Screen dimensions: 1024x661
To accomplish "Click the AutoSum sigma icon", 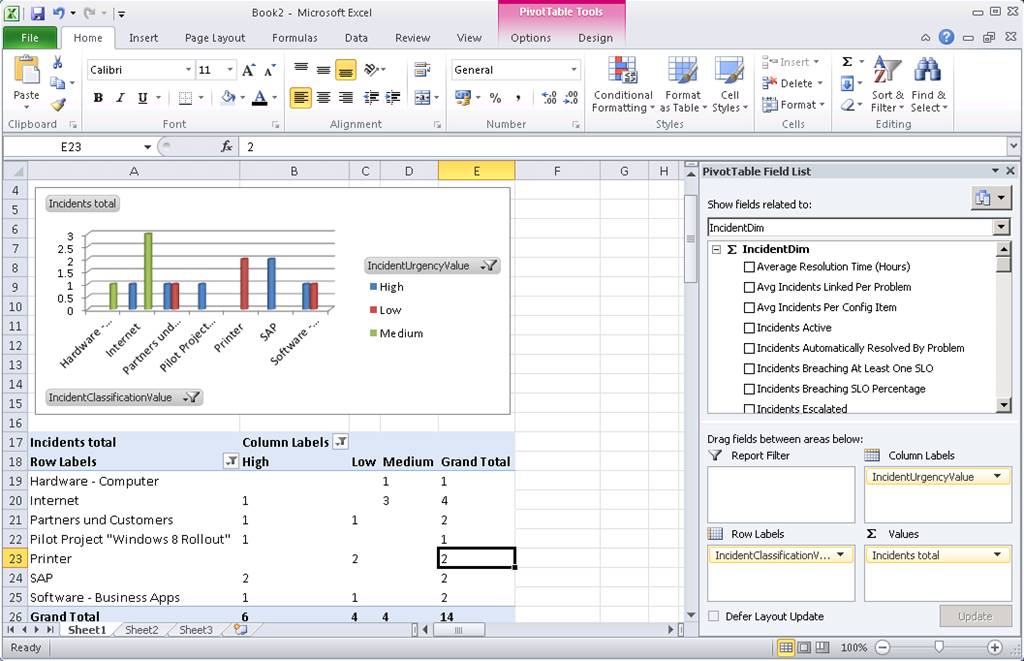I will [x=847, y=62].
